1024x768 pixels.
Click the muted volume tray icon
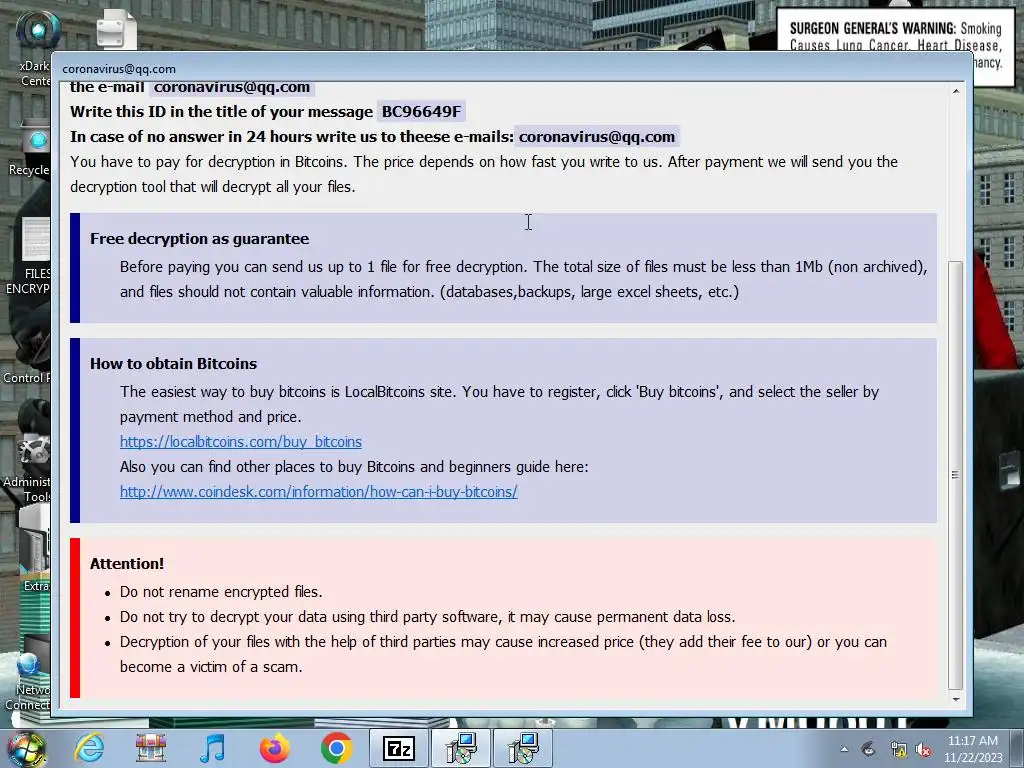pyautogui.click(x=923, y=750)
